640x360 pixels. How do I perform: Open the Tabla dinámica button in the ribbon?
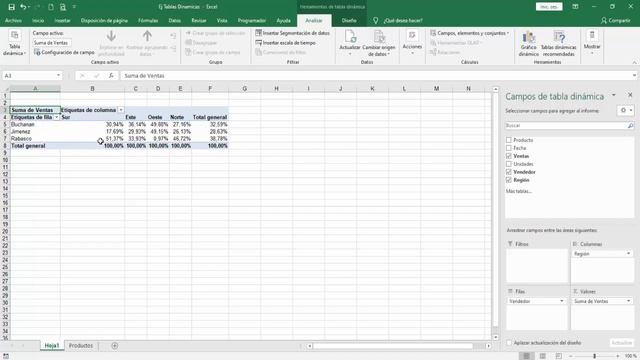[x=14, y=43]
